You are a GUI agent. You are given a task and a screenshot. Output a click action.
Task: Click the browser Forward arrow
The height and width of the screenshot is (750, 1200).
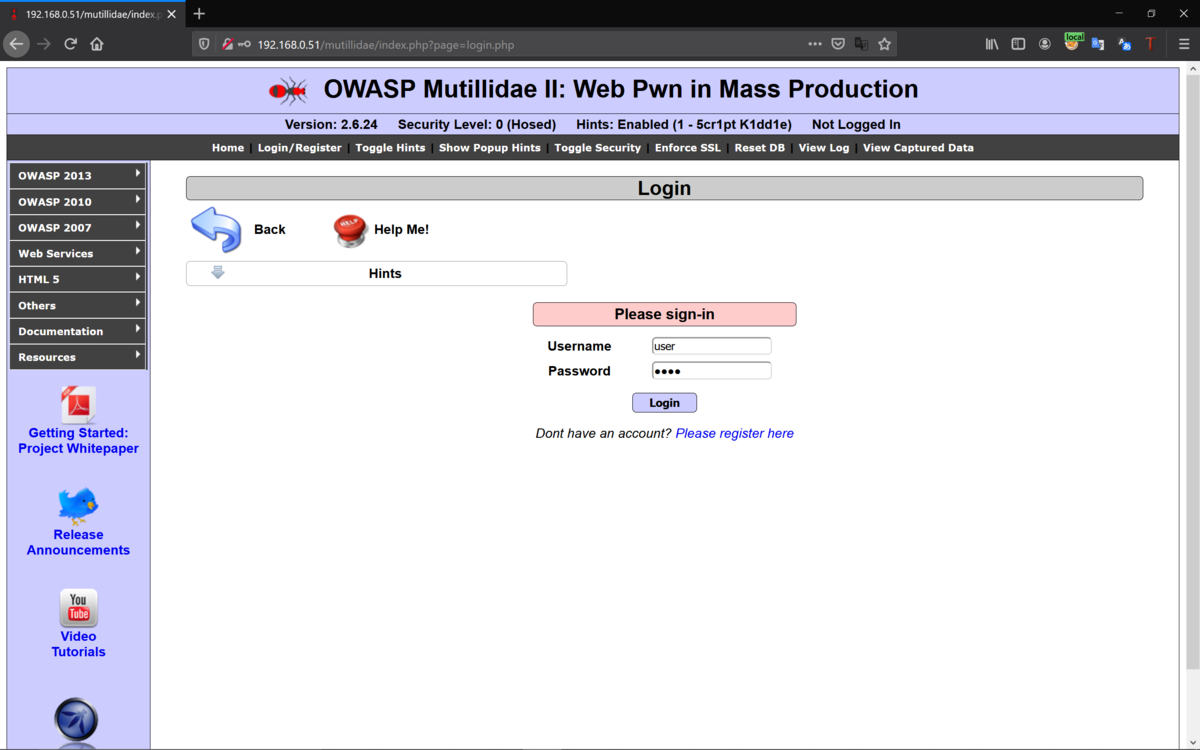click(x=43, y=44)
